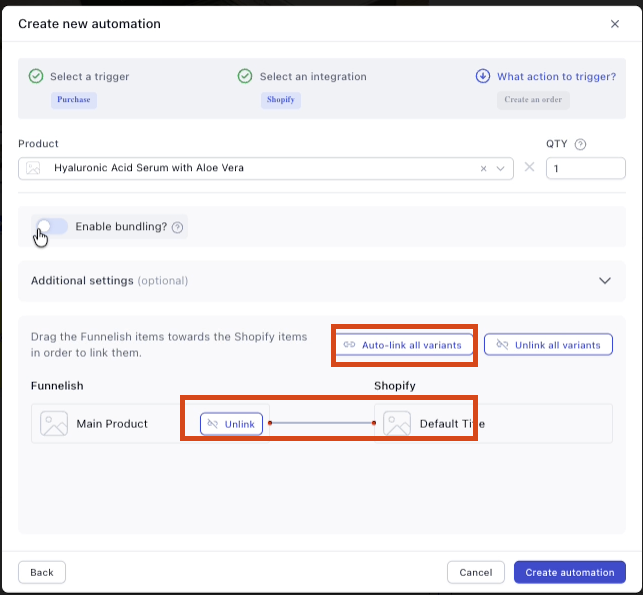Image resolution: width=643 pixels, height=595 pixels.
Task: Go to the Select a trigger step
Action: [89, 76]
